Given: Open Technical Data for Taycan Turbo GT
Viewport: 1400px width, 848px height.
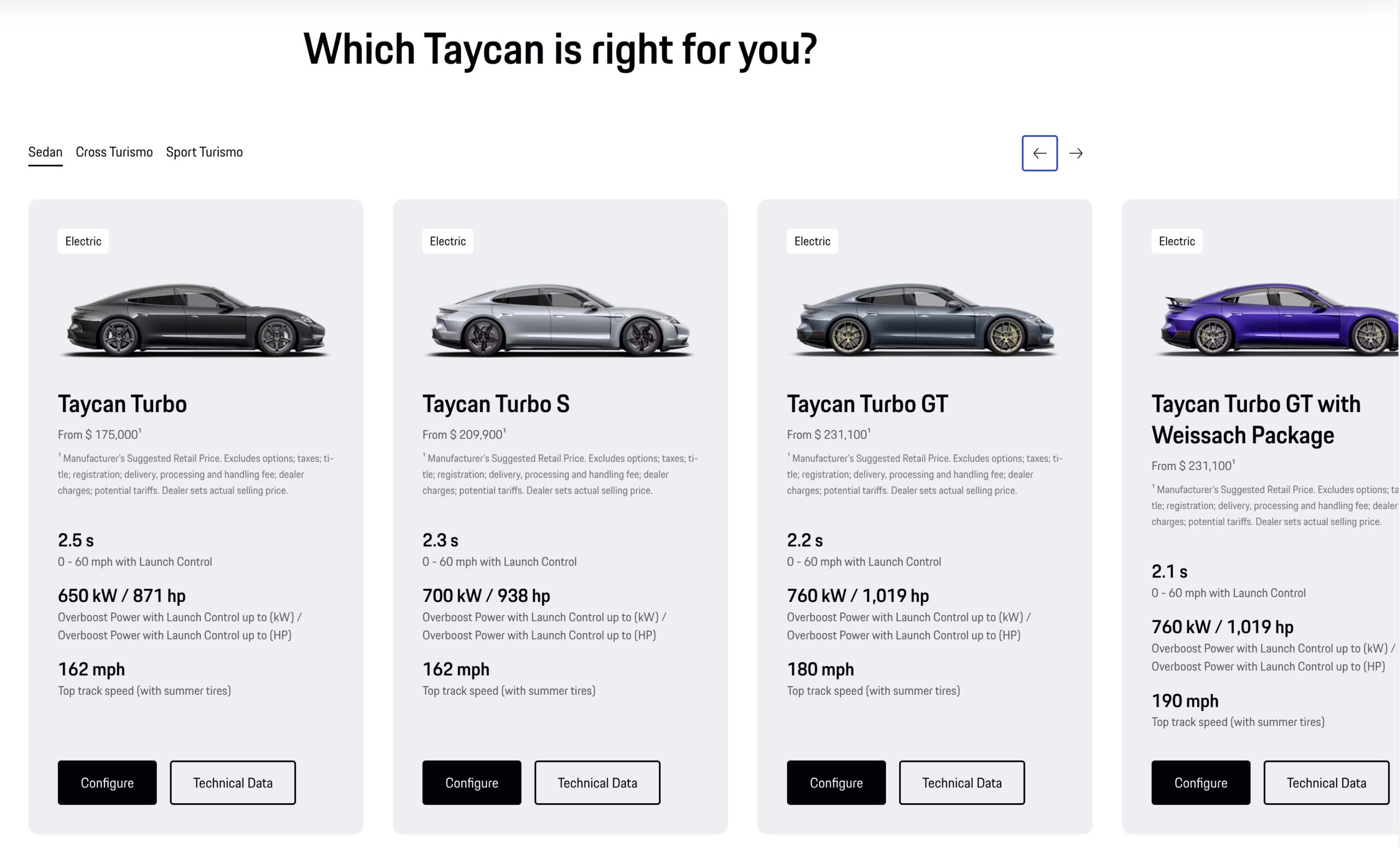Looking at the screenshot, I should click(962, 783).
